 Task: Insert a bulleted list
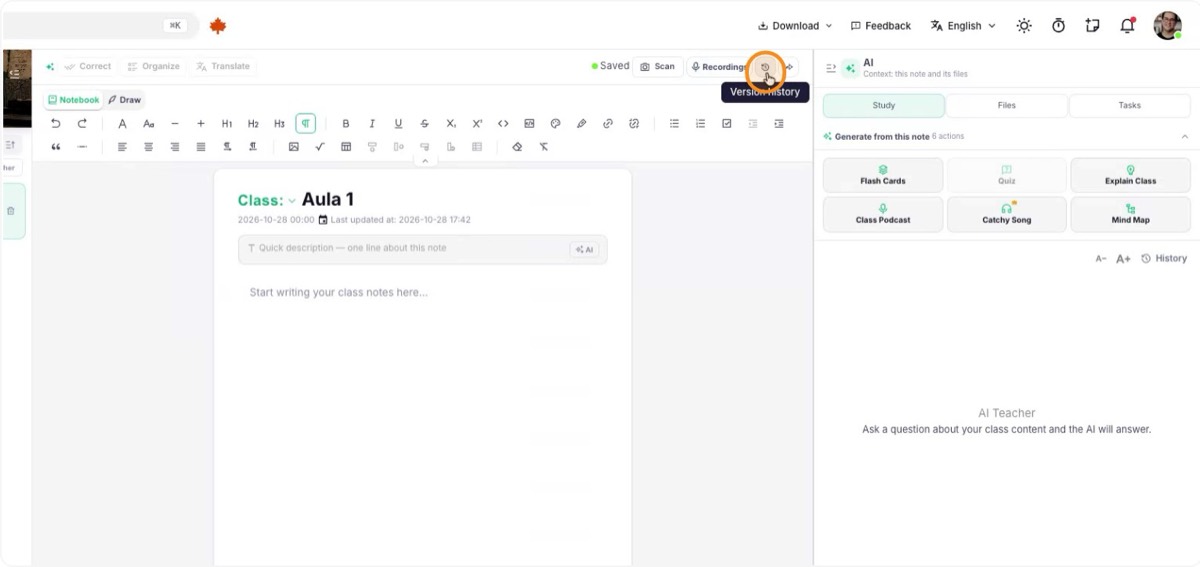click(x=674, y=124)
